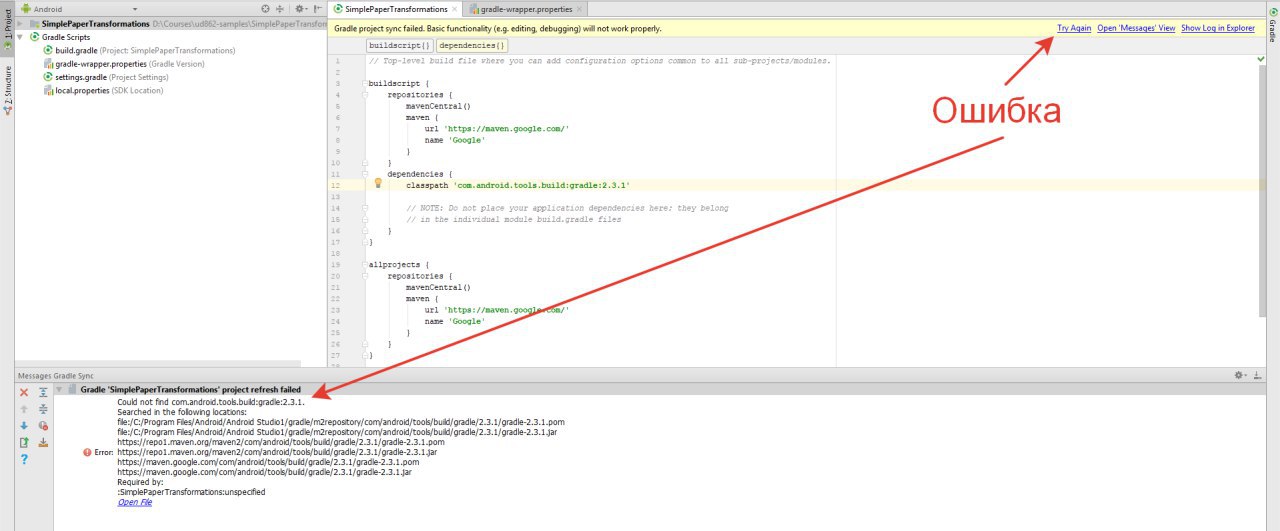1280x531 pixels.
Task: Click the red Error icon in the message
Action: [88, 452]
